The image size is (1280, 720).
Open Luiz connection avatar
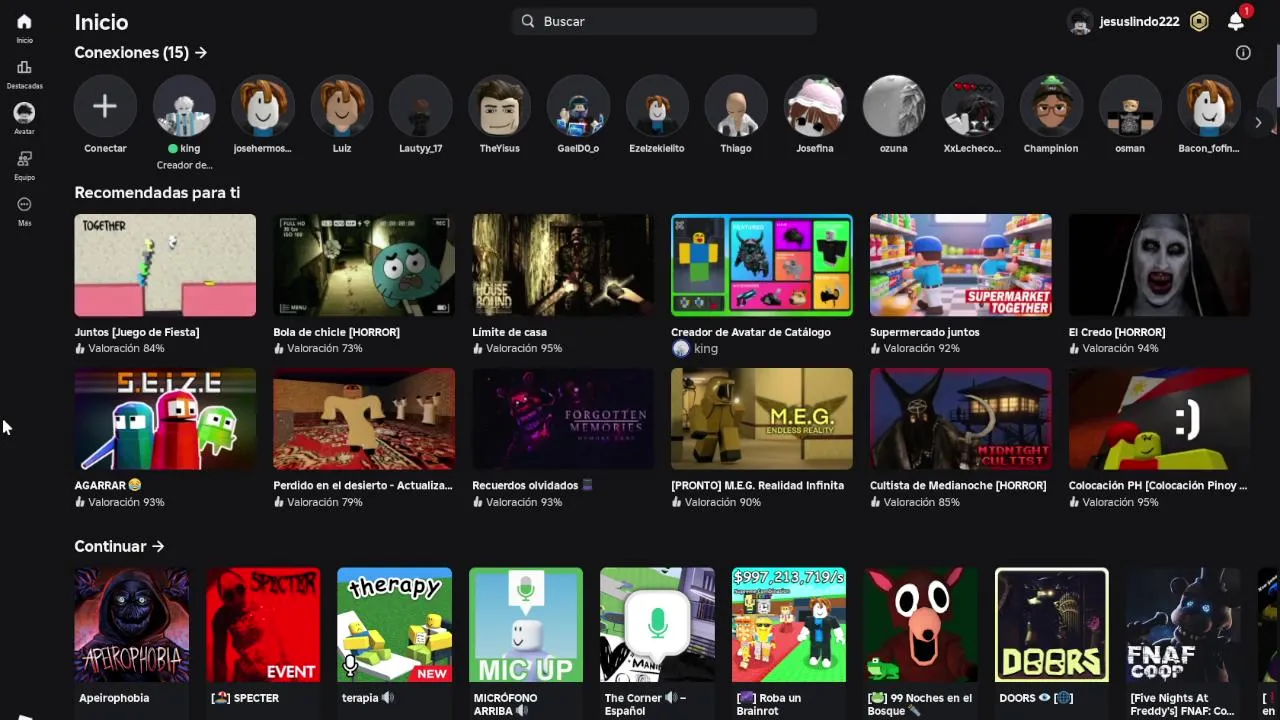point(341,106)
